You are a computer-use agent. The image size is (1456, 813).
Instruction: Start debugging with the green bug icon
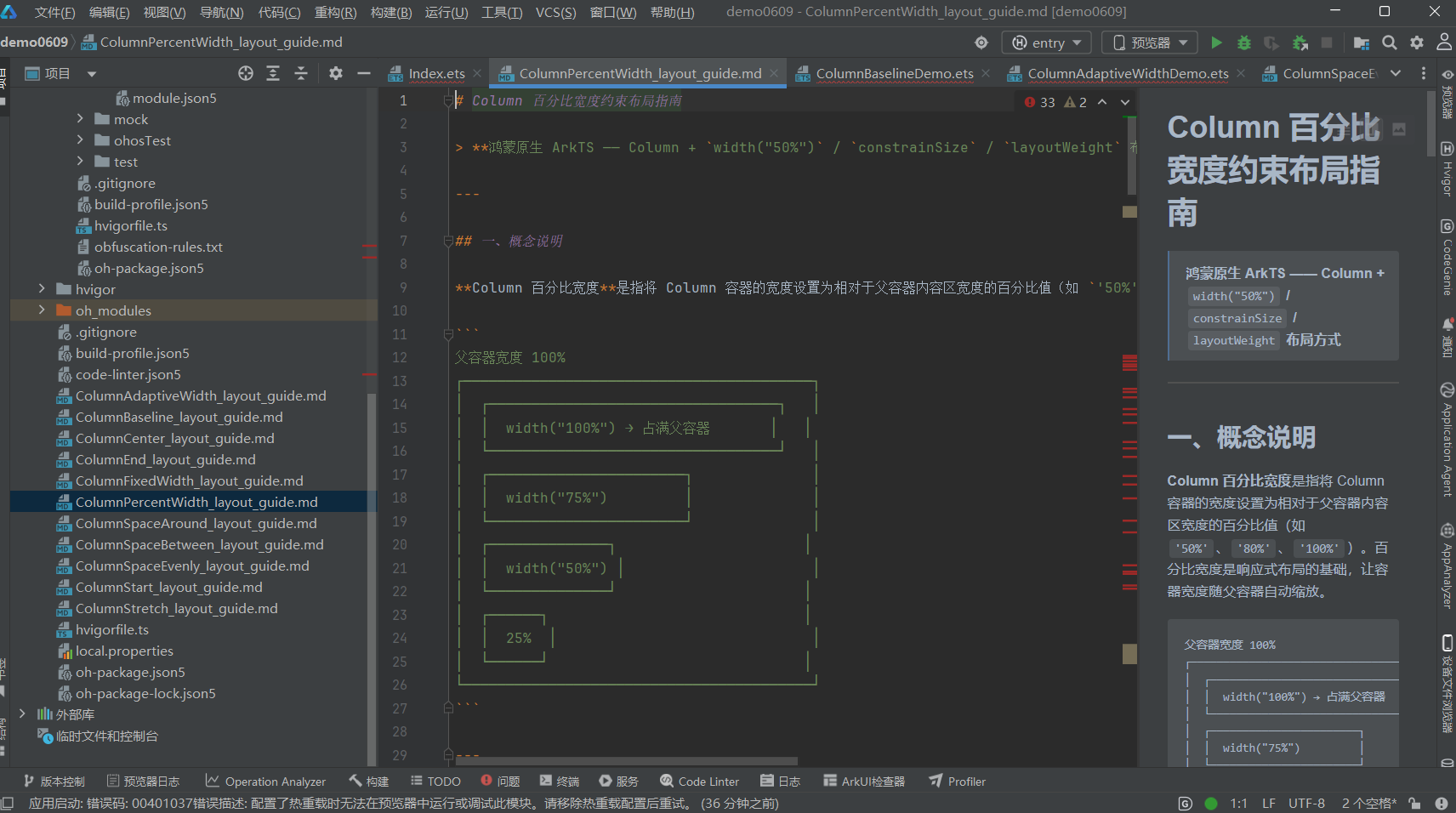pos(1244,43)
